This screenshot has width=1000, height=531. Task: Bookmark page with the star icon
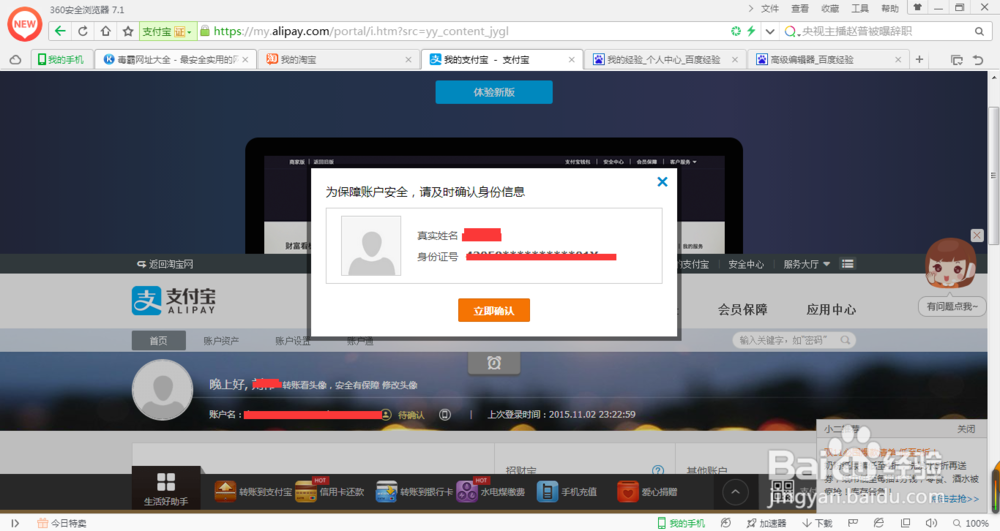(128, 31)
